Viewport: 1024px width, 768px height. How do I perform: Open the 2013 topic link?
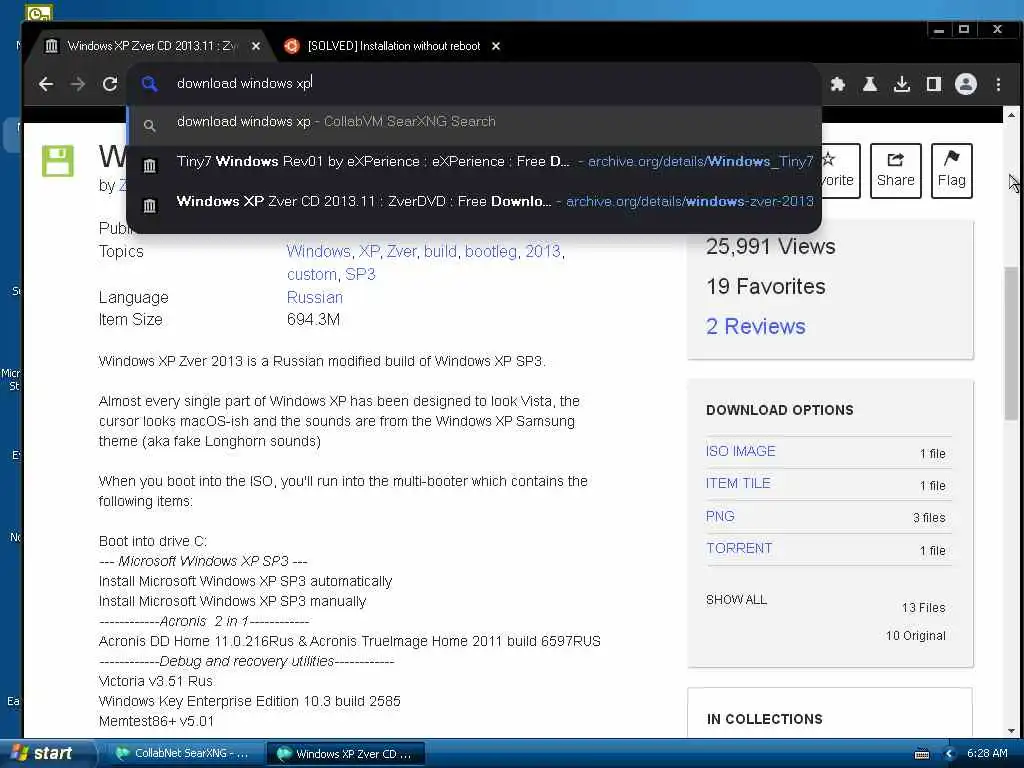pos(543,251)
